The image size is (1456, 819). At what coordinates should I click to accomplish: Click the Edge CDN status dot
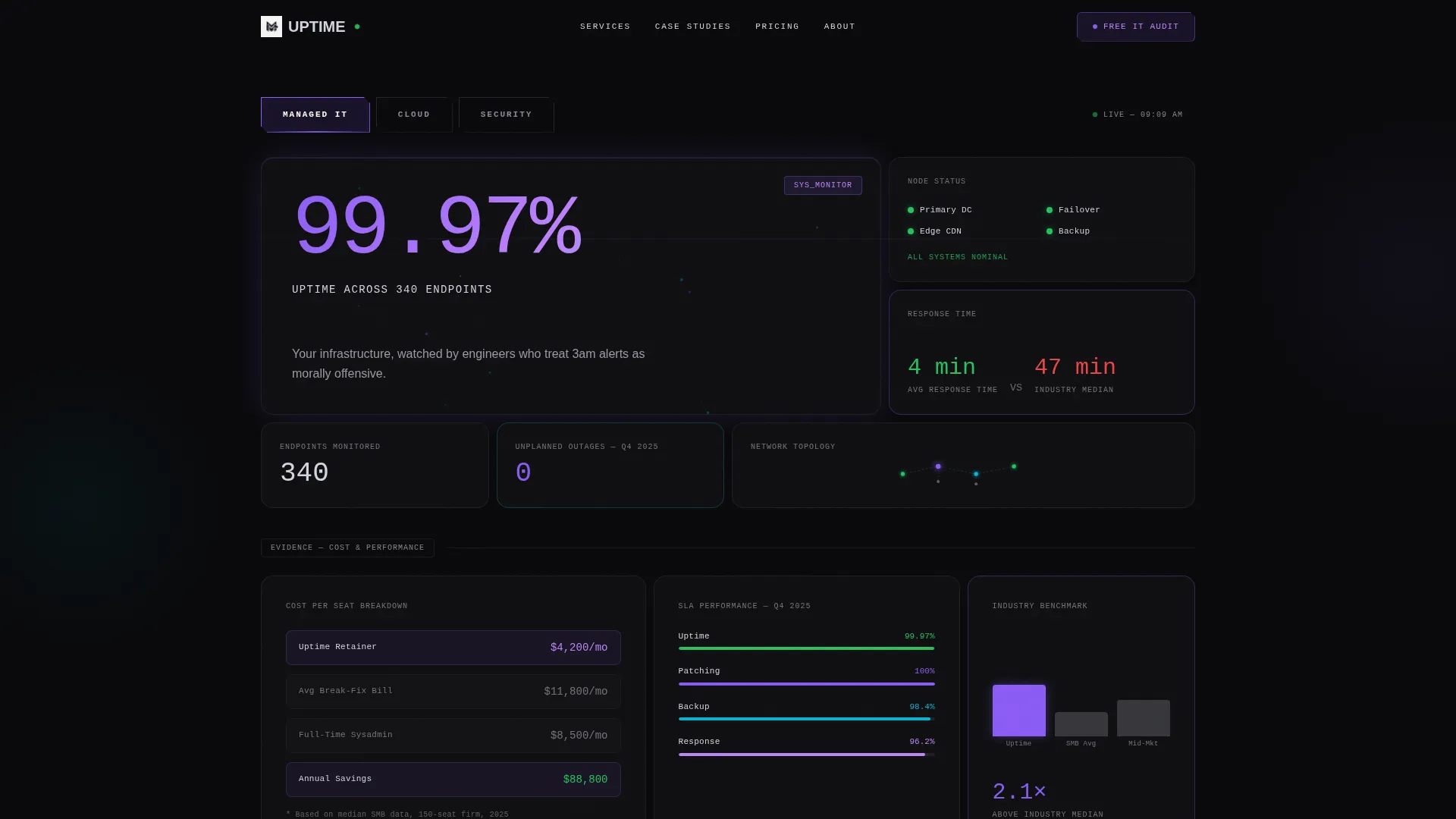911,231
